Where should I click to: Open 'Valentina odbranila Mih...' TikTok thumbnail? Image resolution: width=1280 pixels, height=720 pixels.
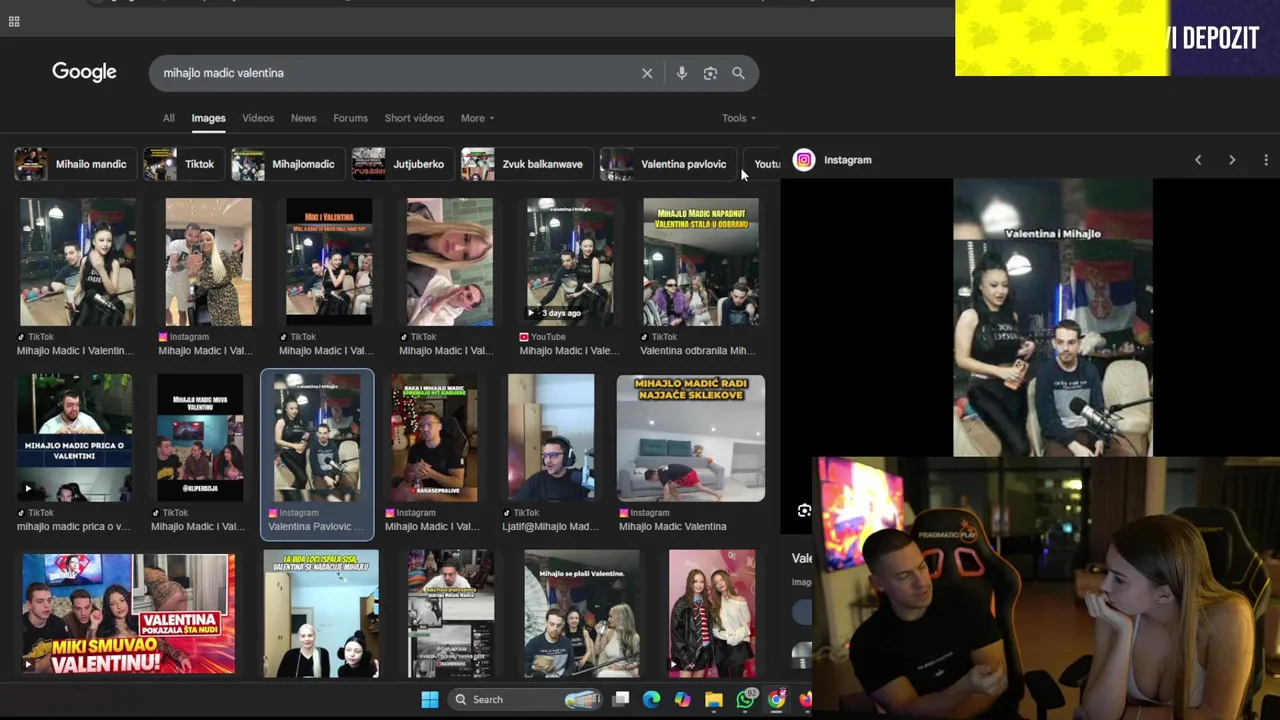700,262
